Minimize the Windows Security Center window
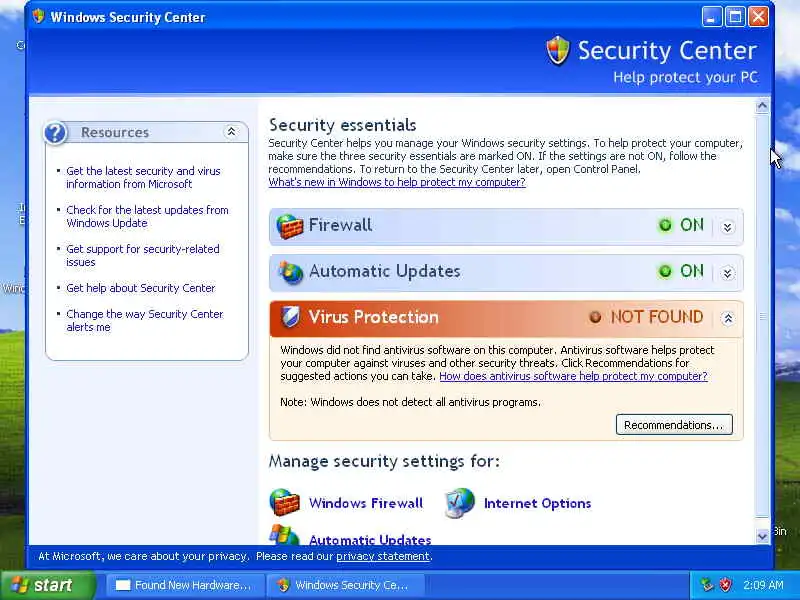Image resolution: width=800 pixels, height=600 pixels. 711,17
